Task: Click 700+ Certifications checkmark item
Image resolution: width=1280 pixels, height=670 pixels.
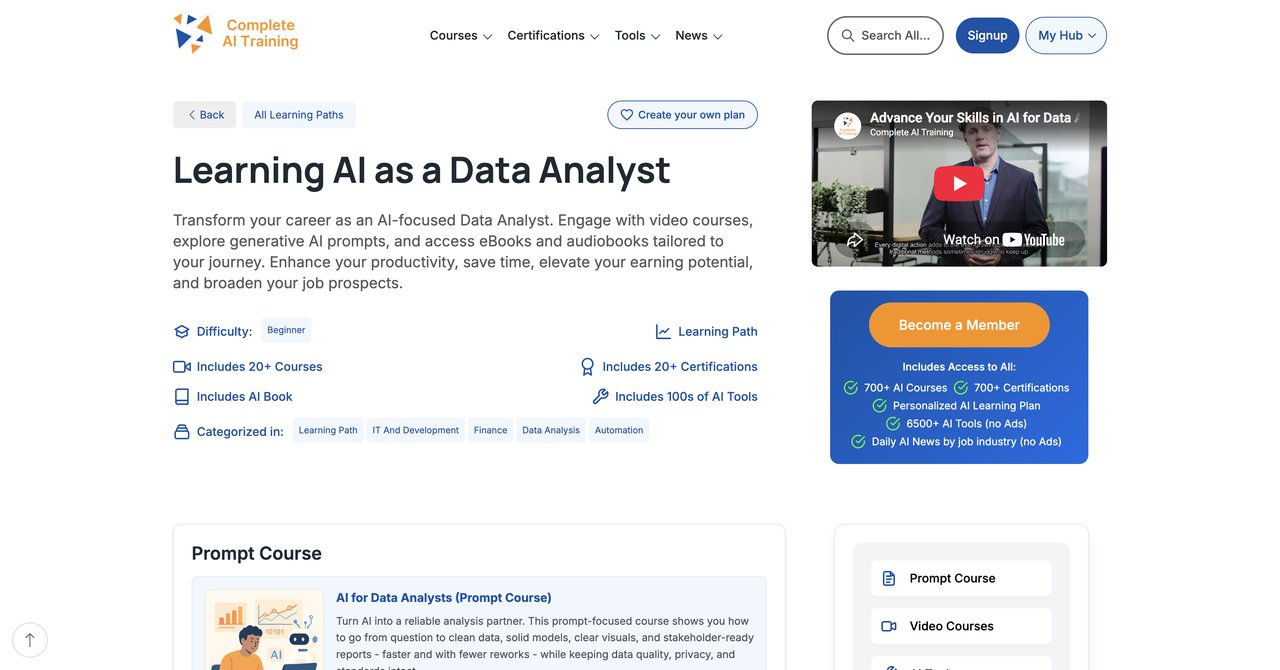Action: pyautogui.click(x=1011, y=388)
